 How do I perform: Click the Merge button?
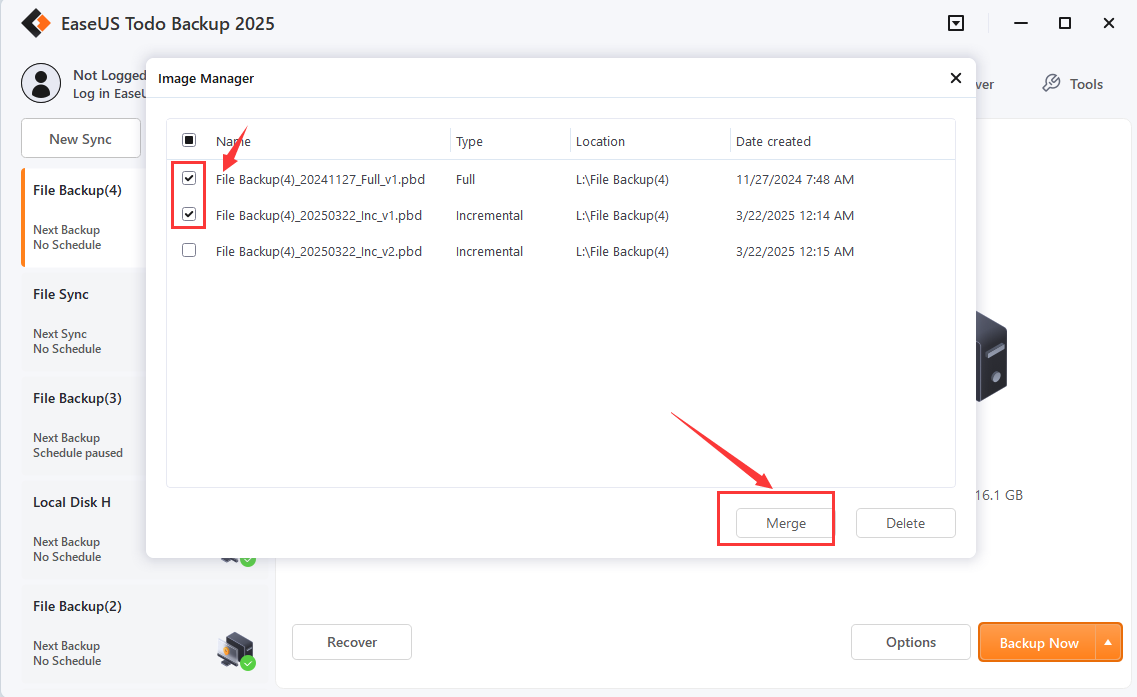point(785,523)
